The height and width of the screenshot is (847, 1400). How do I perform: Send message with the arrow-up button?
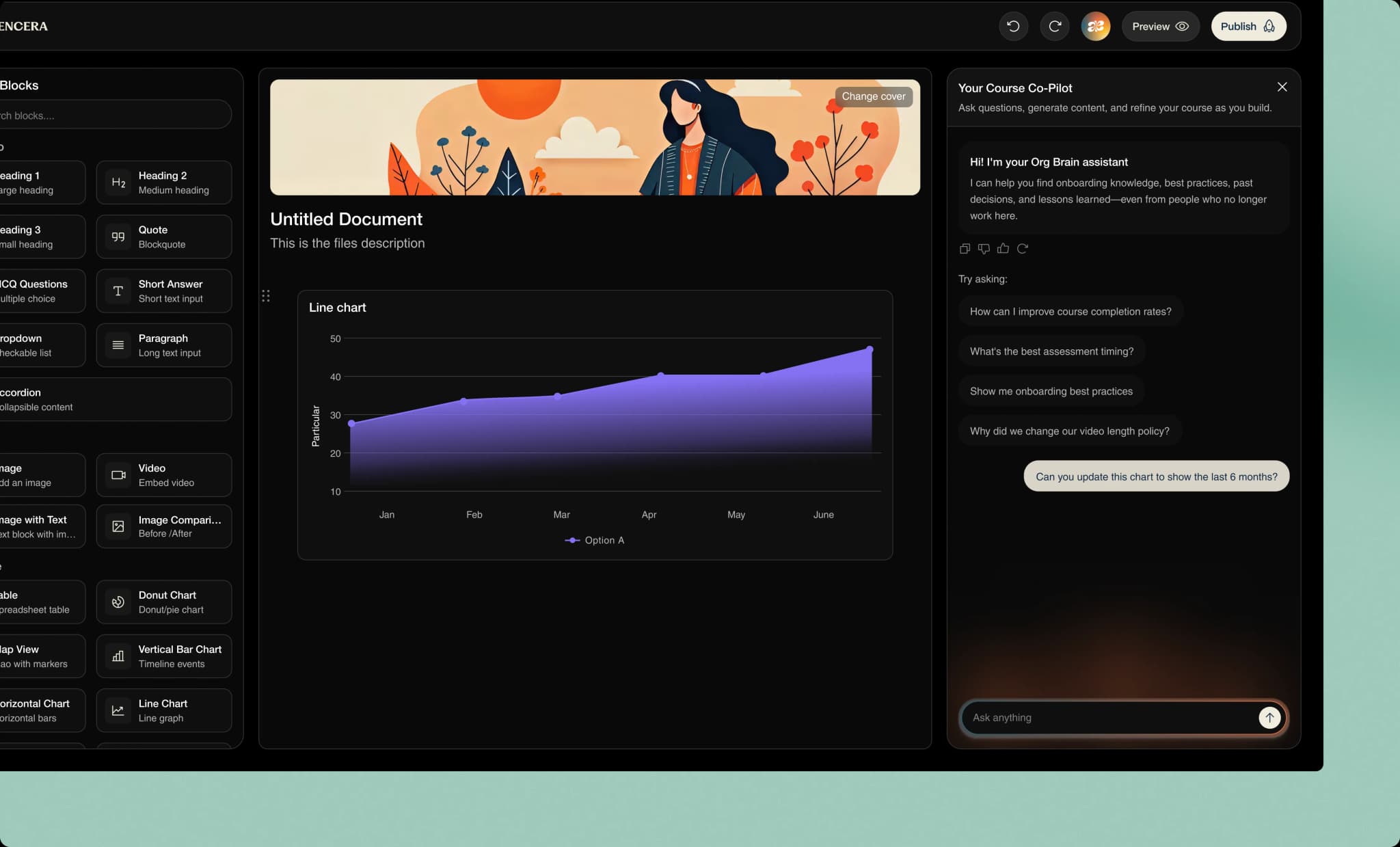point(1269,717)
